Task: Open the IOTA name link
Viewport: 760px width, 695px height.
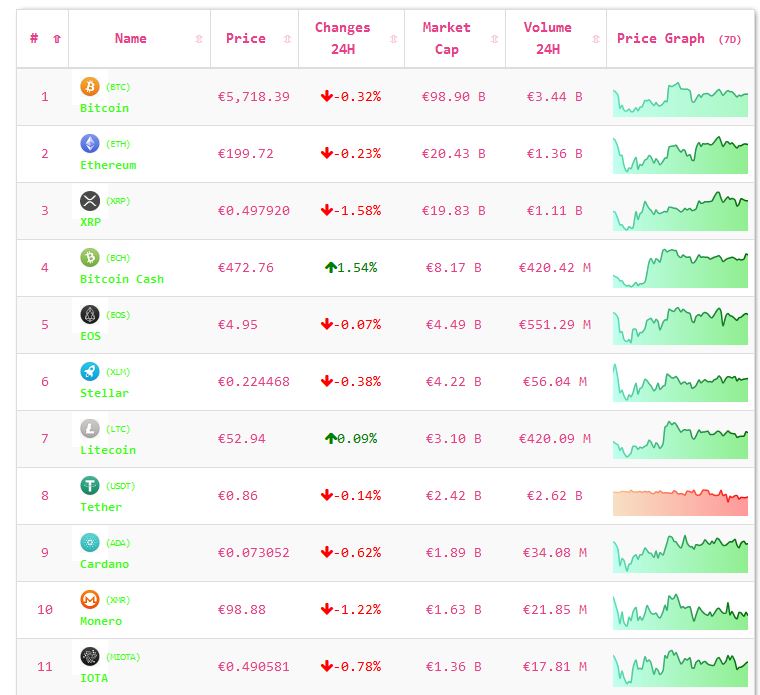Action: coord(94,678)
